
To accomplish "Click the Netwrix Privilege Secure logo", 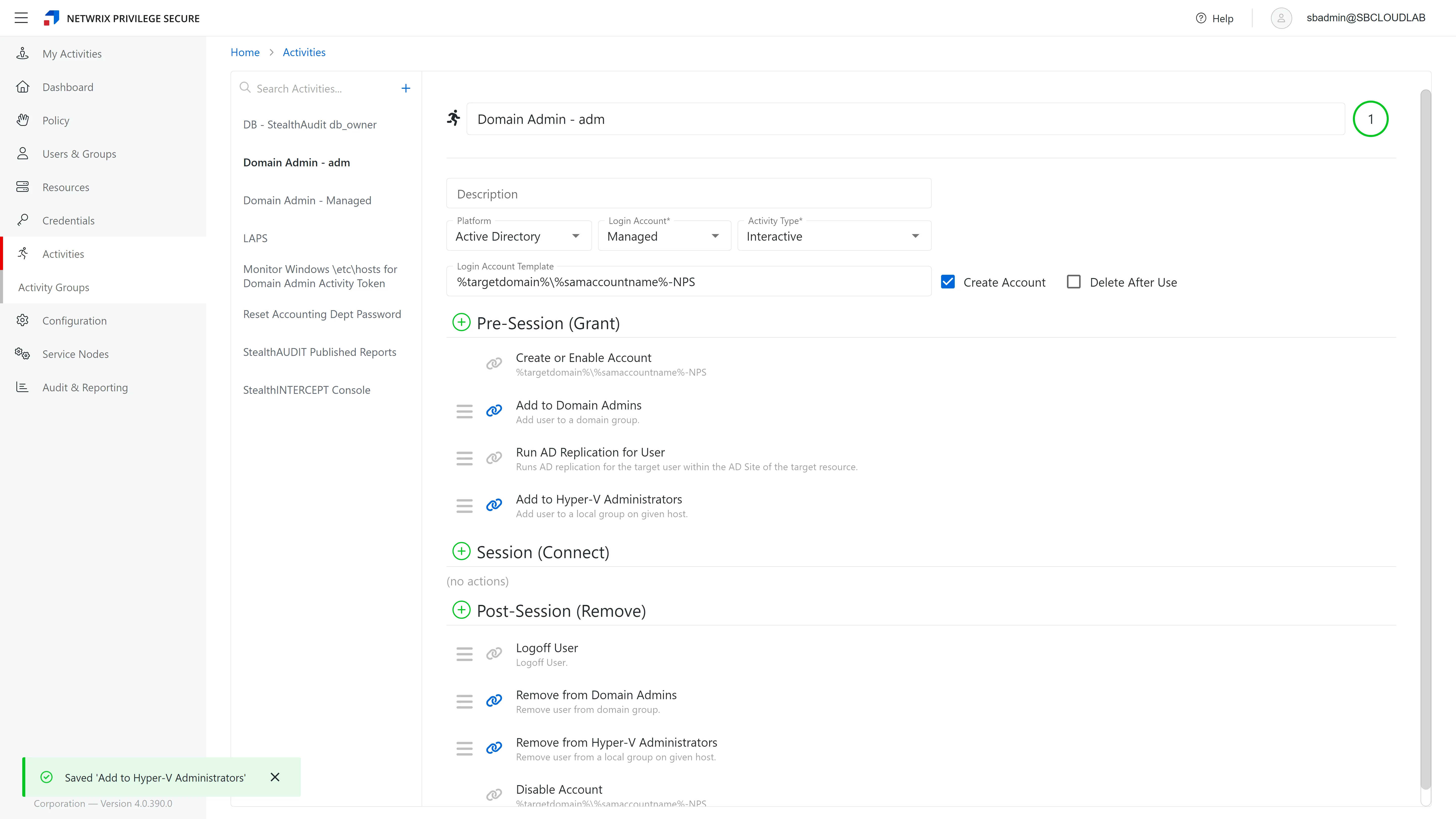I will pos(51,18).
